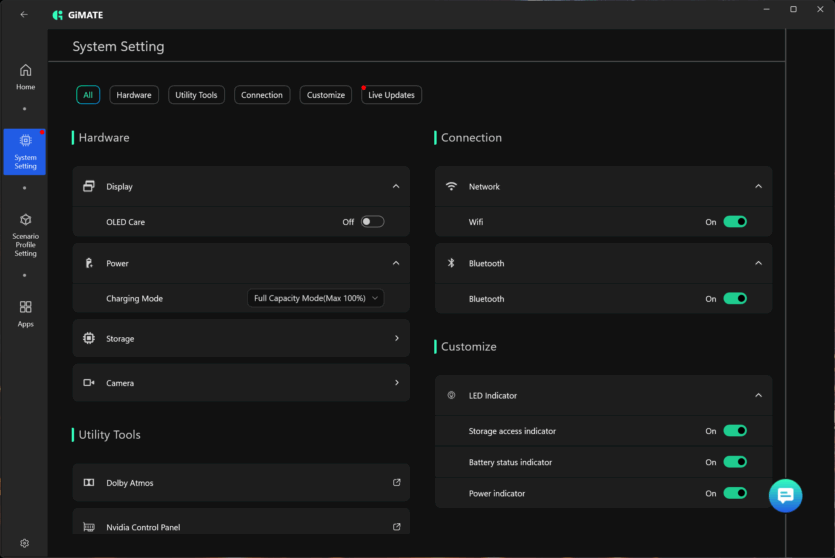Open the Home page in sidebar
The height and width of the screenshot is (558, 835).
coord(25,76)
